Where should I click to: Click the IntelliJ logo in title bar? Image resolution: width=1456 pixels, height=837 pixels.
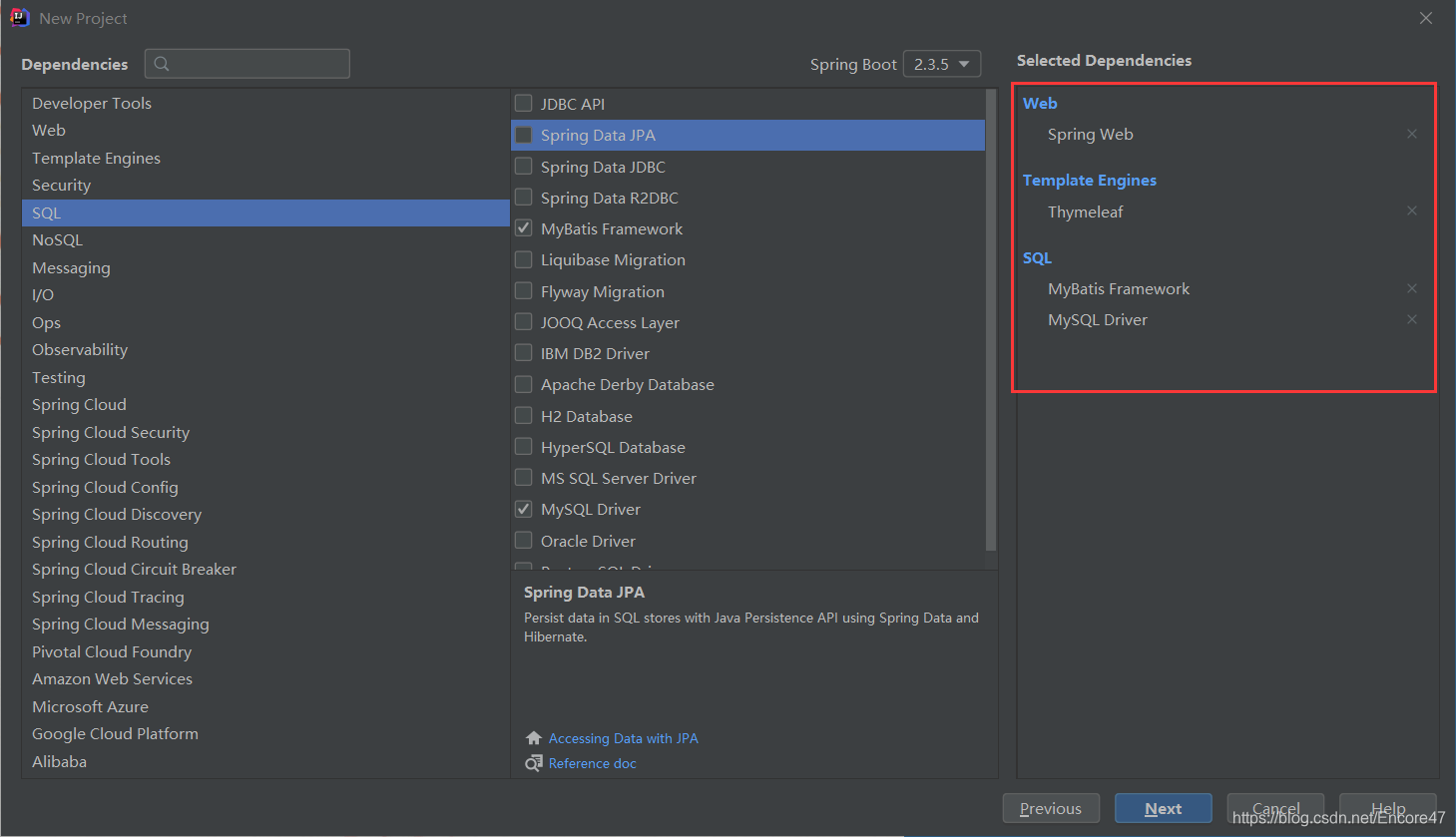point(19,18)
